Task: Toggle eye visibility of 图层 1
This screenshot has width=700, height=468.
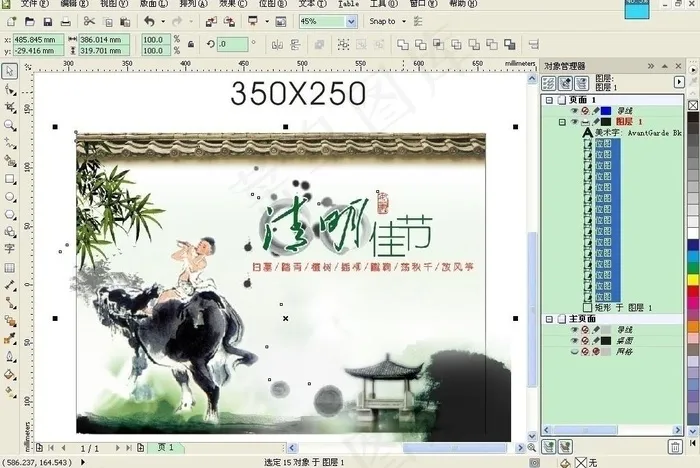Action: (x=574, y=121)
